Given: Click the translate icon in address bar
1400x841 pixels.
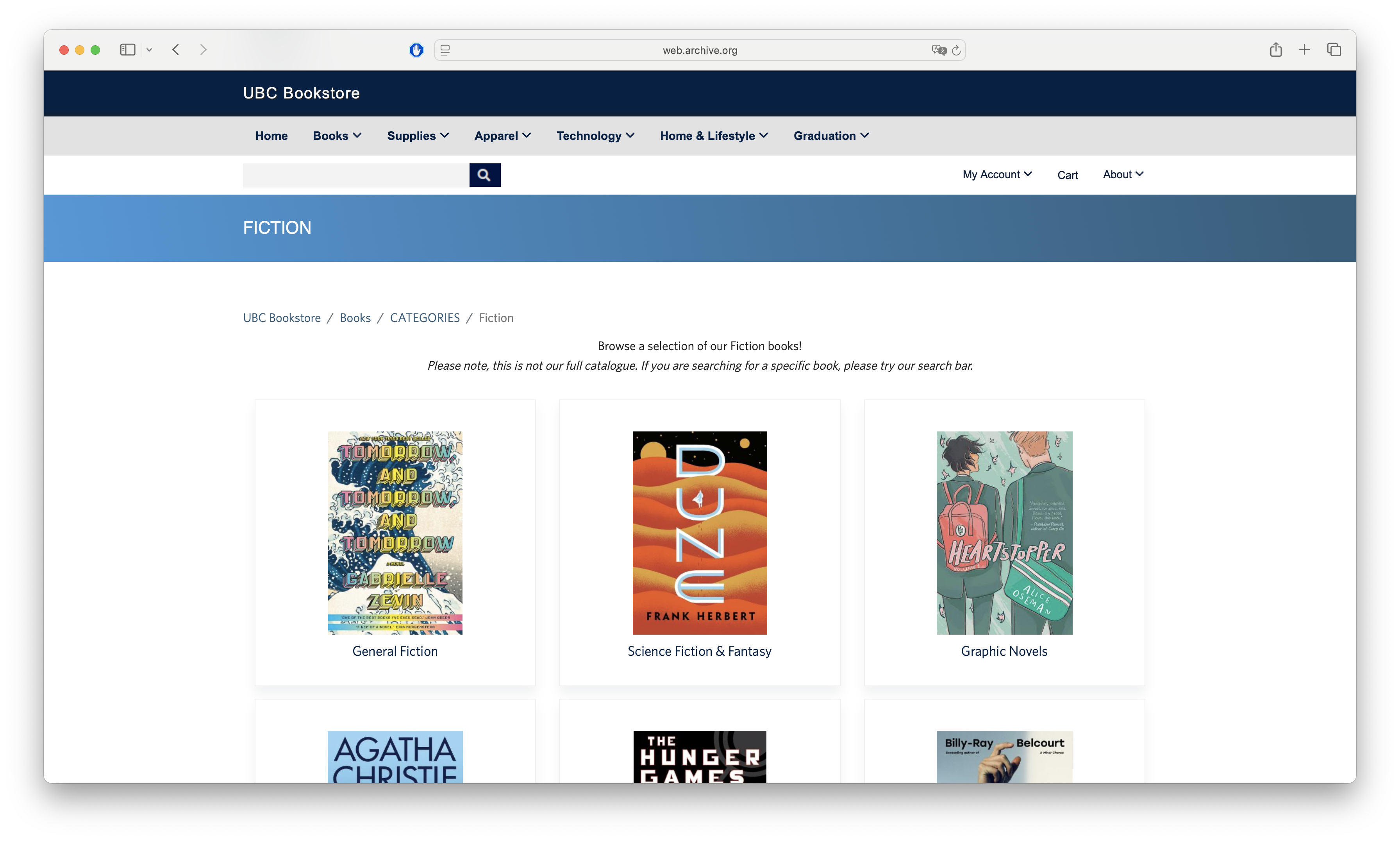Looking at the screenshot, I should (x=938, y=50).
